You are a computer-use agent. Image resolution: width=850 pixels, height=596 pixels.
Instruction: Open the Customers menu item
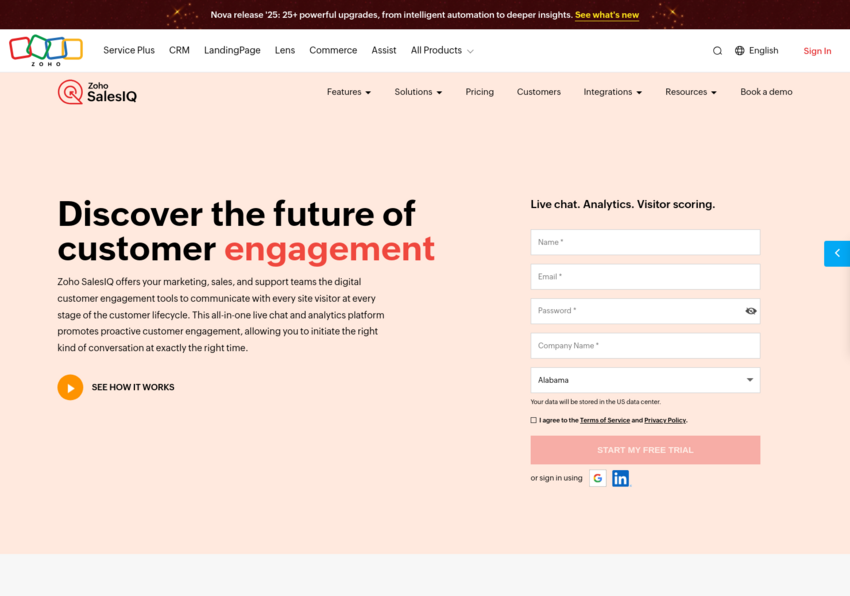click(538, 92)
